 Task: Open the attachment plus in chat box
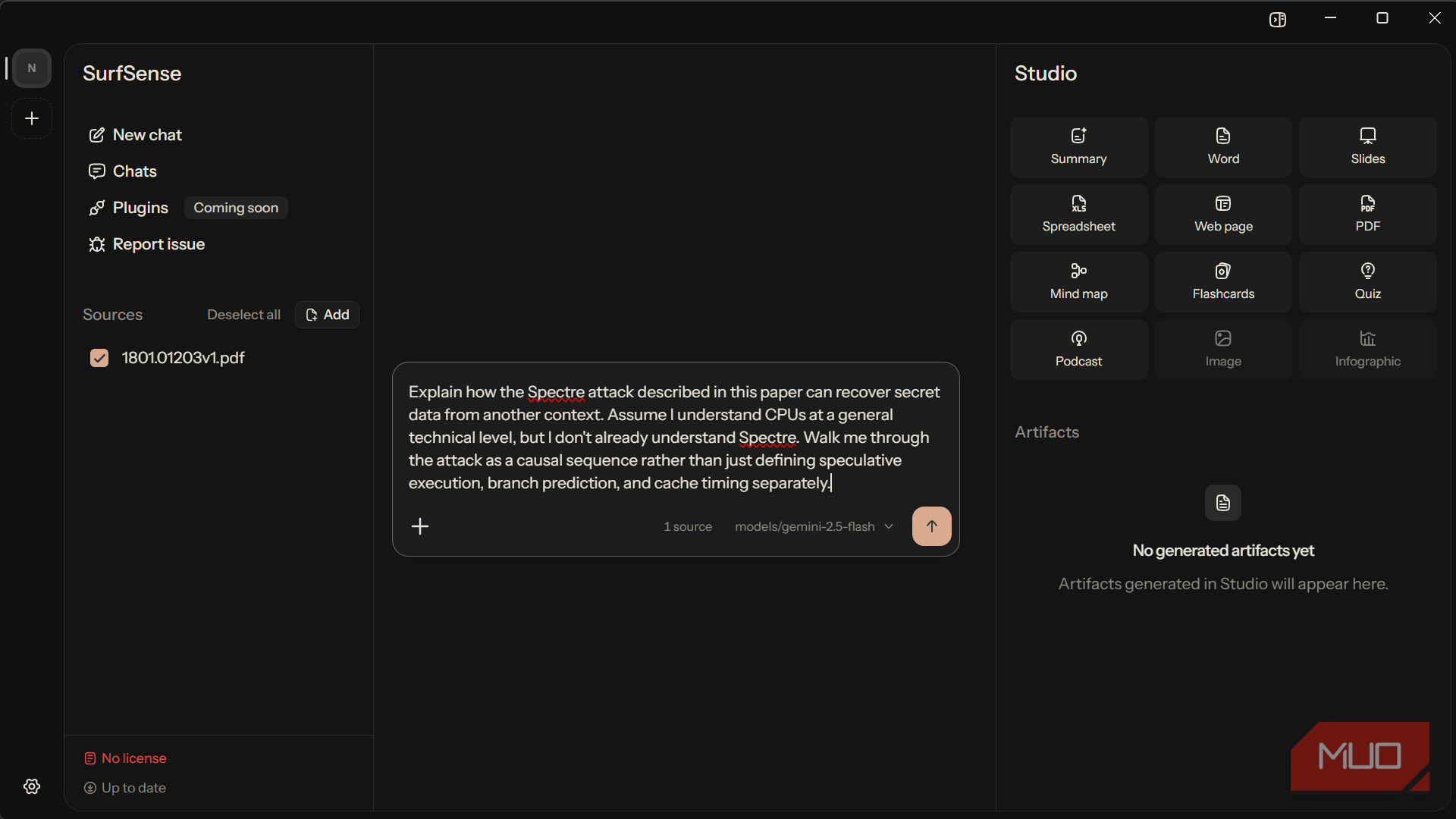point(420,526)
